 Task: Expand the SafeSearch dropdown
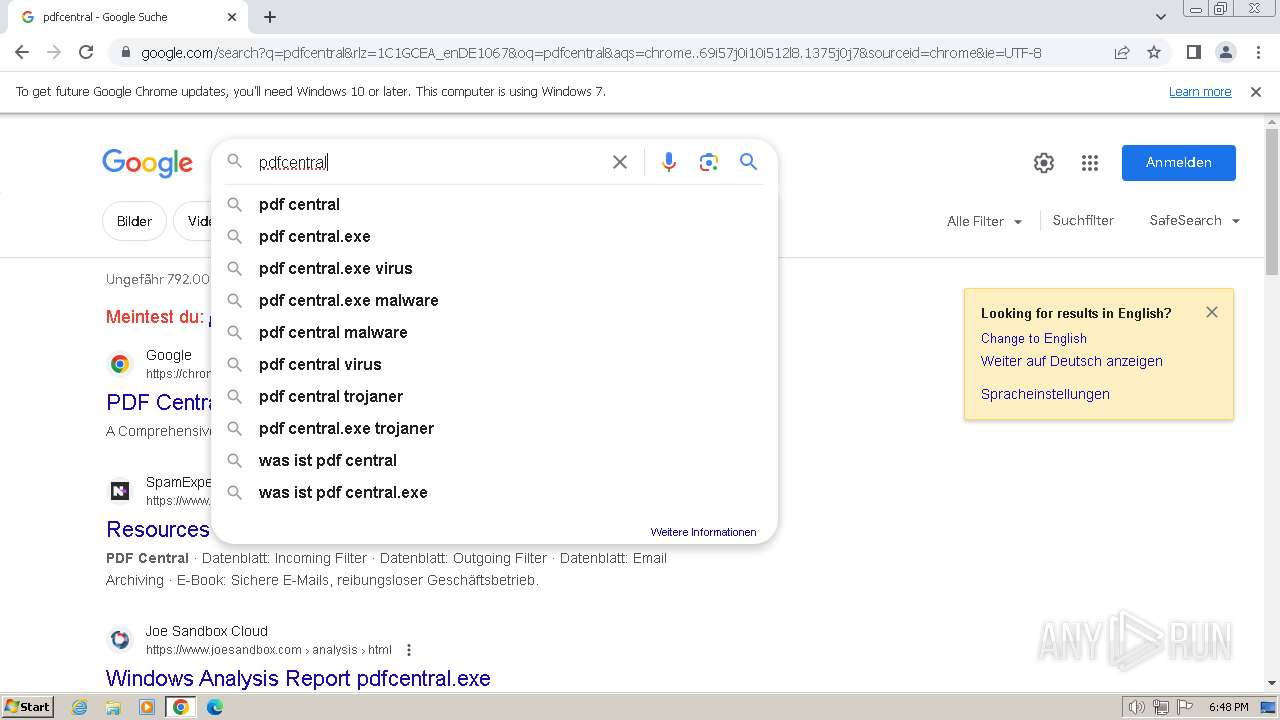click(1195, 221)
